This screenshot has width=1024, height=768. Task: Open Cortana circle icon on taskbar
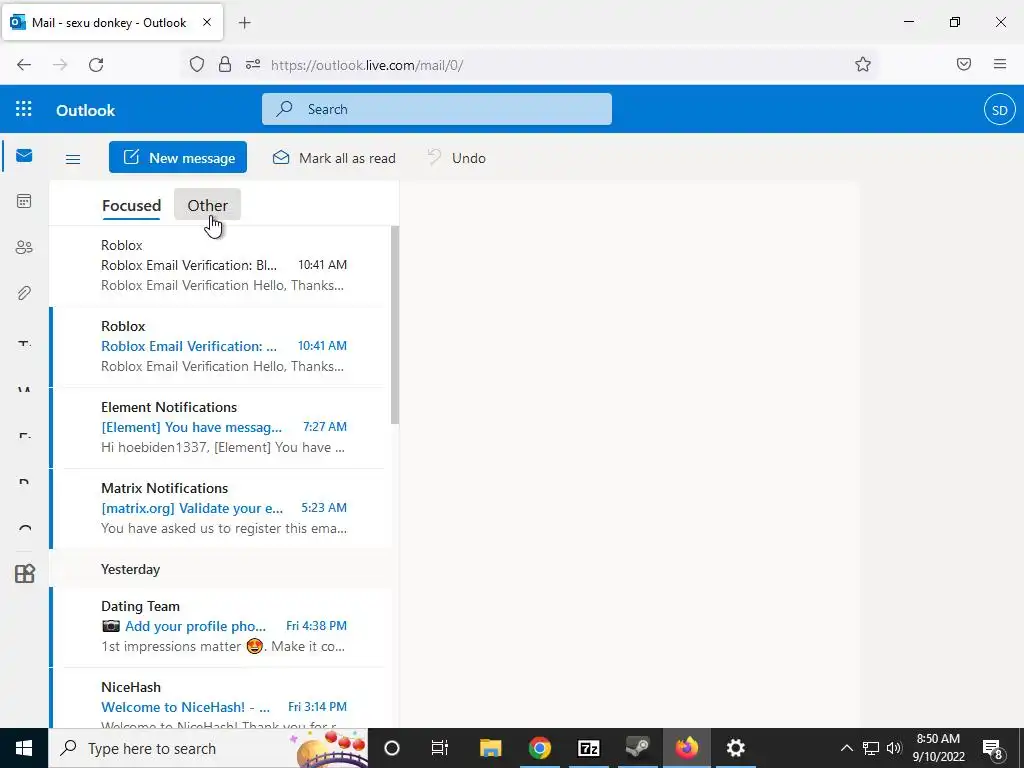click(x=392, y=748)
